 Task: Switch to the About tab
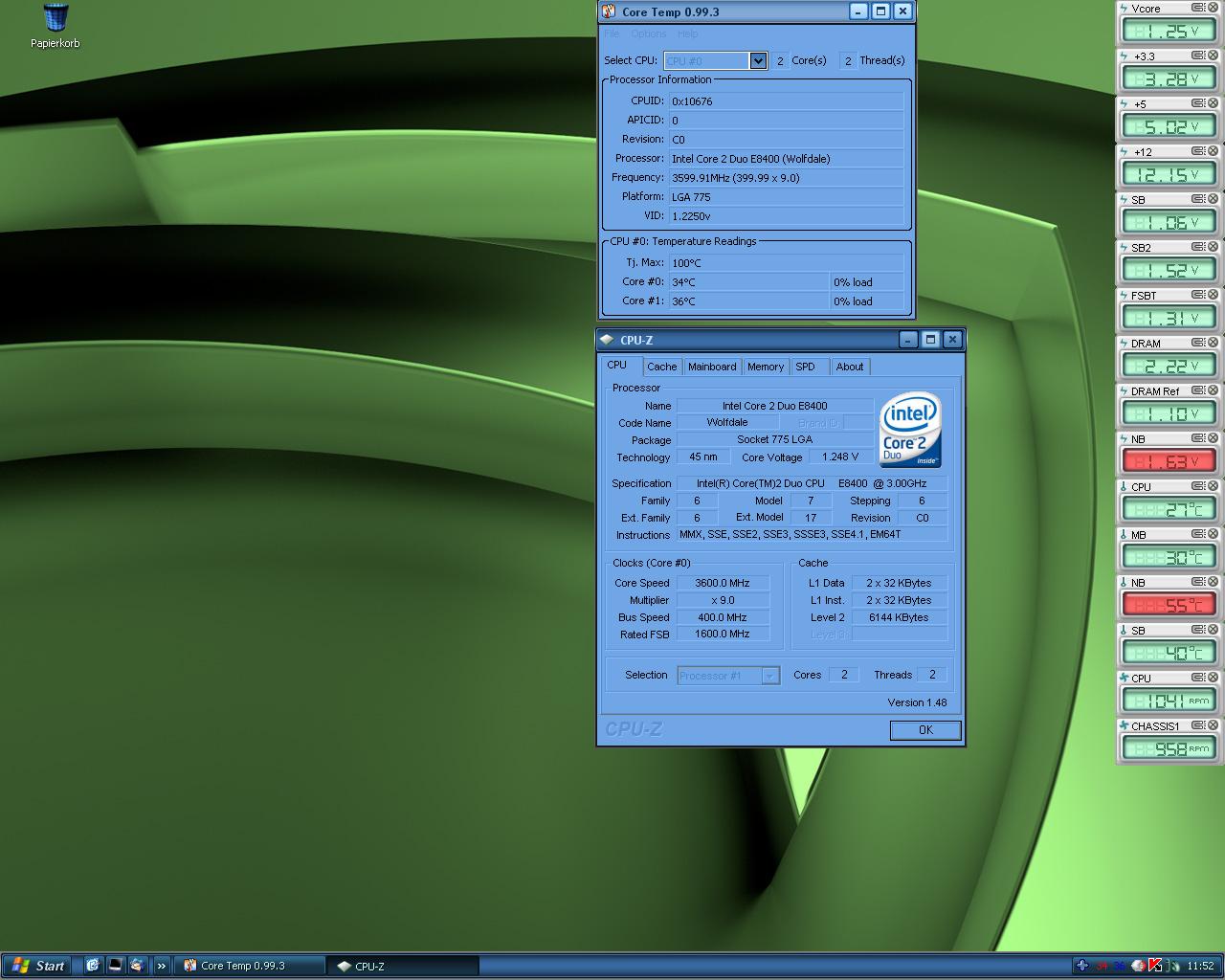[850, 367]
